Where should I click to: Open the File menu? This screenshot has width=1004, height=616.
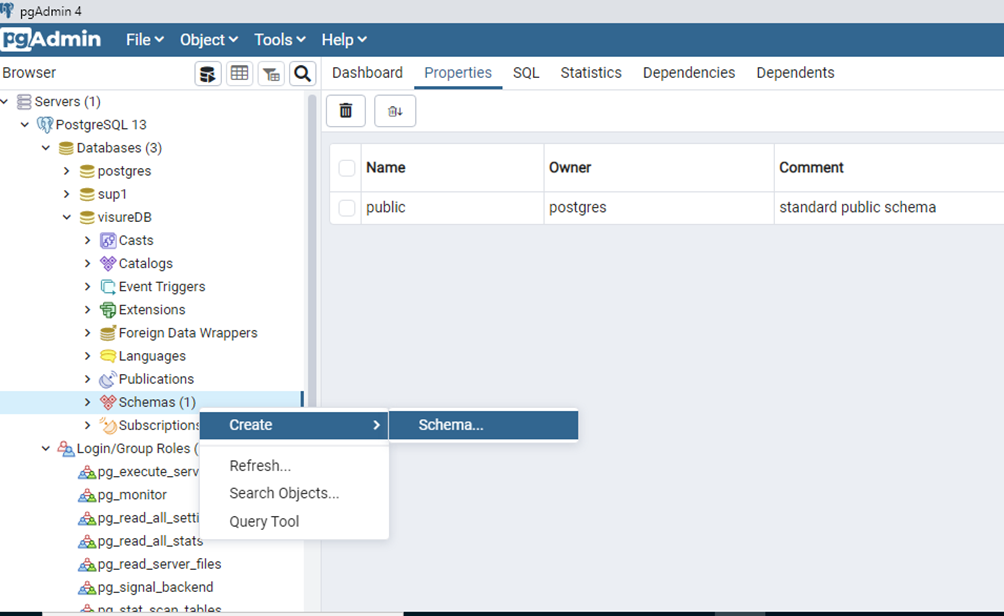pos(145,40)
